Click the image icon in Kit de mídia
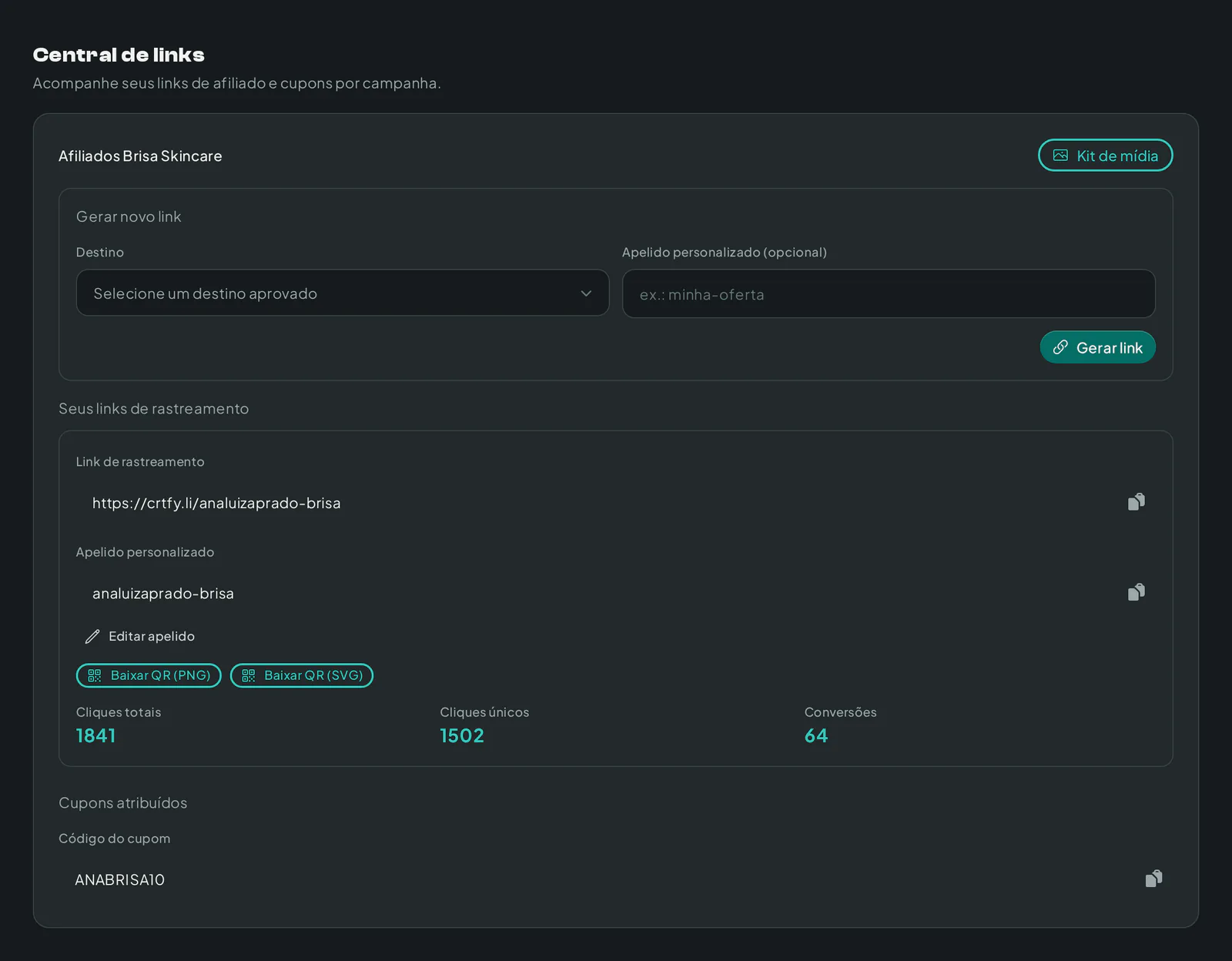The height and width of the screenshot is (961, 1232). tap(1060, 156)
